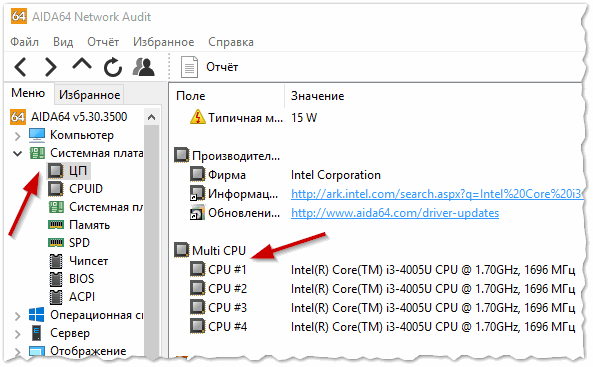
Task: Open the ark.intel.com product information link
Action: coord(437,194)
